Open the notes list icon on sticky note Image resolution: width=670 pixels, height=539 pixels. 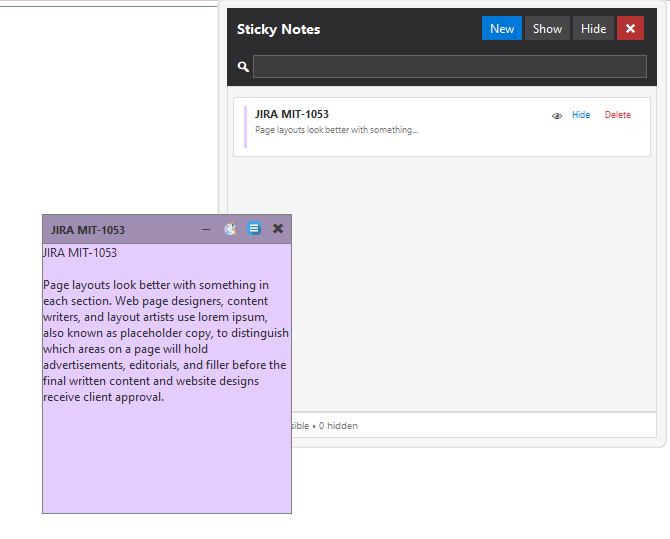pyautogui.click(x=254, y=229)
